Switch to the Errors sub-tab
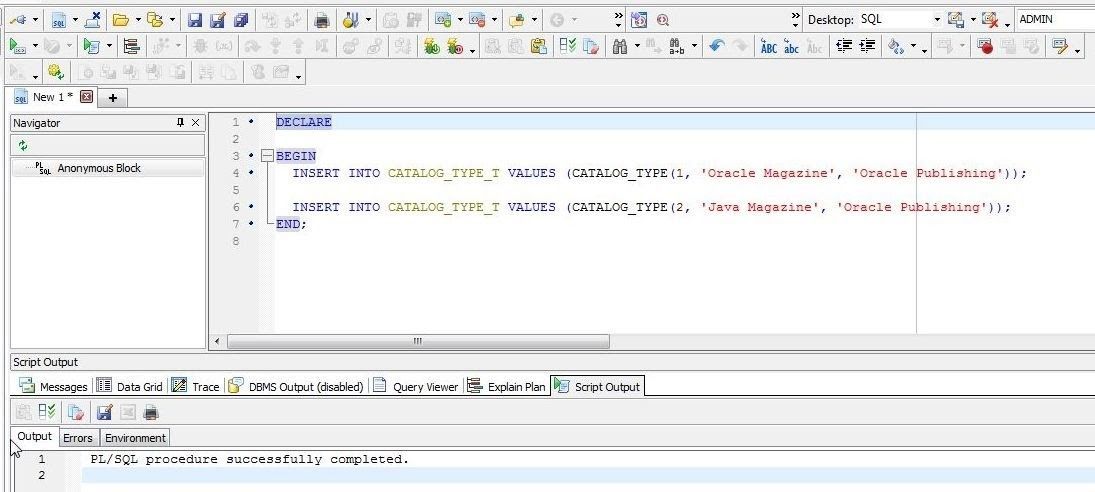The image size is (1095, 492). 78,438
